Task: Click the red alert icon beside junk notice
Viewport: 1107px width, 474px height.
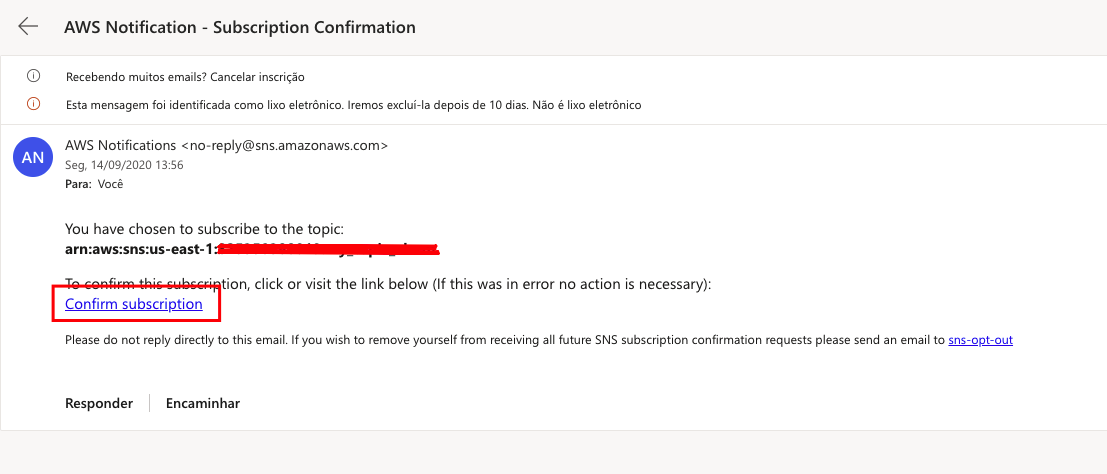Action: 33,105
